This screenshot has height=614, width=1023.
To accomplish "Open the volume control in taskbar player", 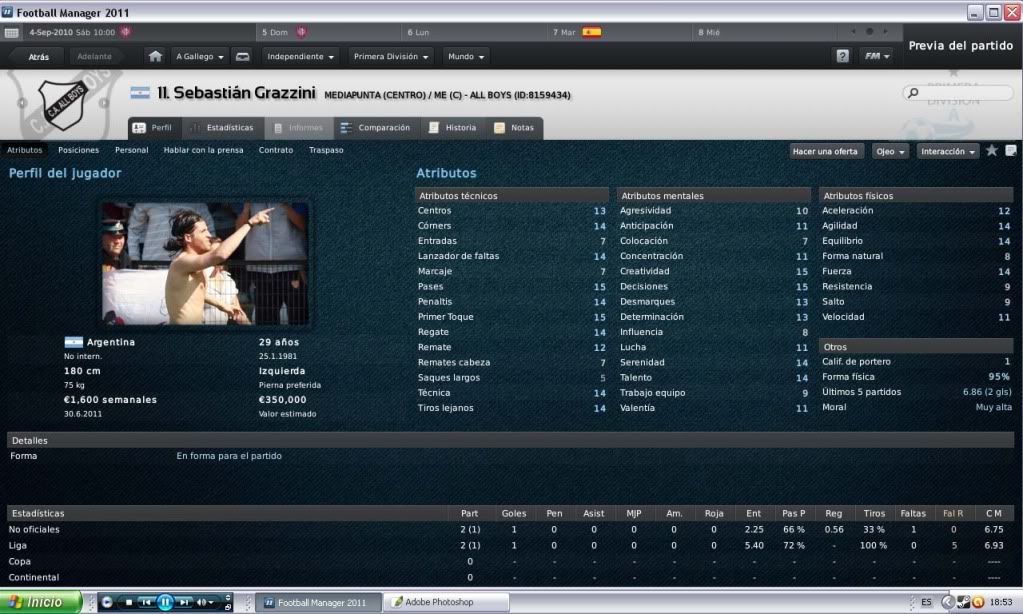I will coord(206,602).
